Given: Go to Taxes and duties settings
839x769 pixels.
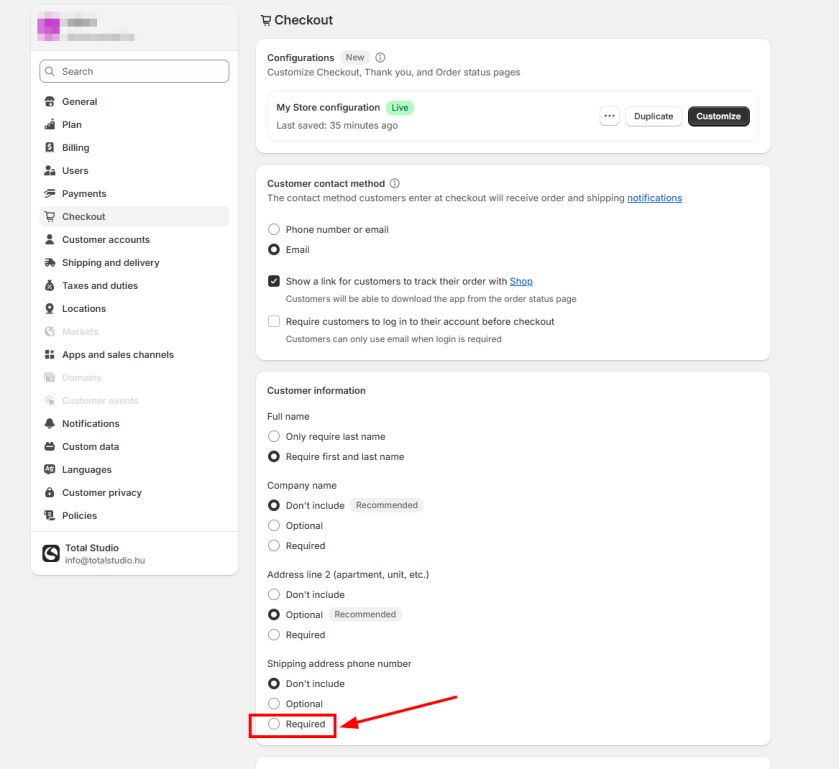Looking at the screenshot, I should click(99, 286).
